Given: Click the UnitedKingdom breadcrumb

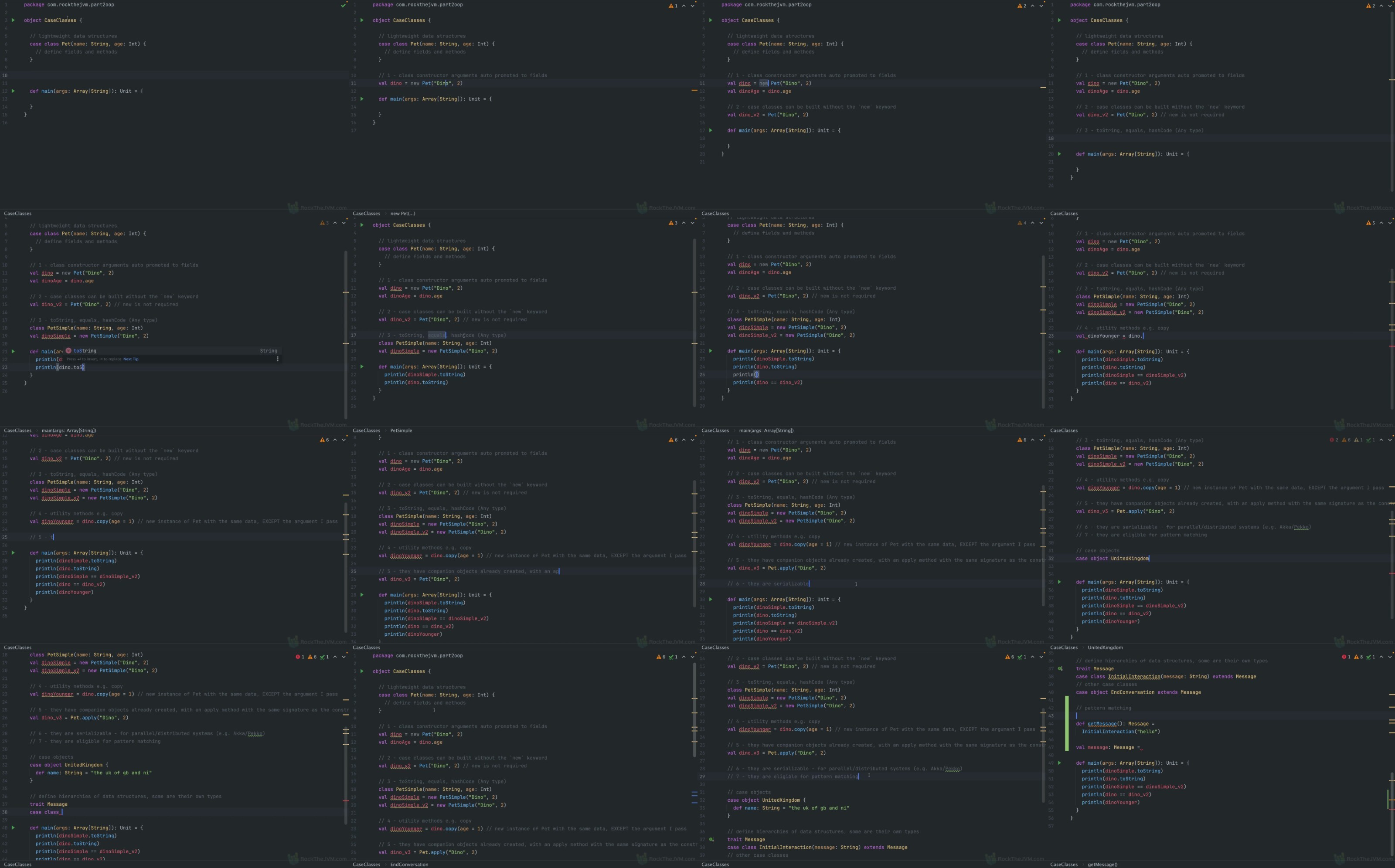Looking at the screenshot, I should pyautogui.click(x=1105, y=648).
